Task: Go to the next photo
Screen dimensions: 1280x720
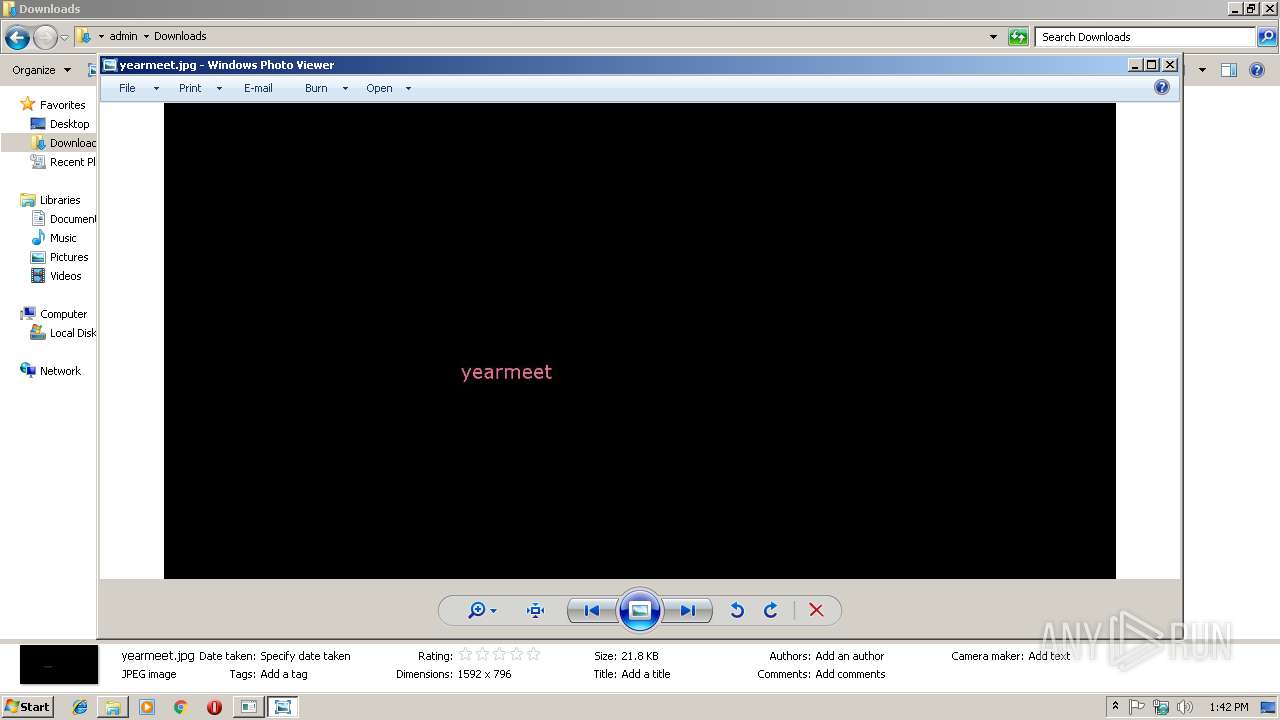Action: pyautogui.click(x=688, y=610)
